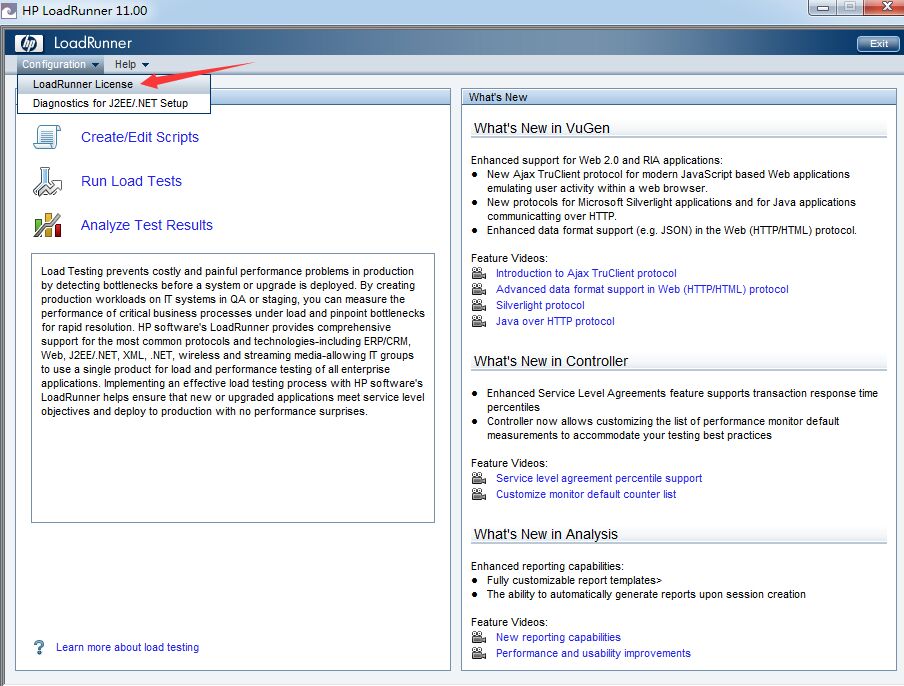Click the HP logo icon in the header

coord(29,43)
